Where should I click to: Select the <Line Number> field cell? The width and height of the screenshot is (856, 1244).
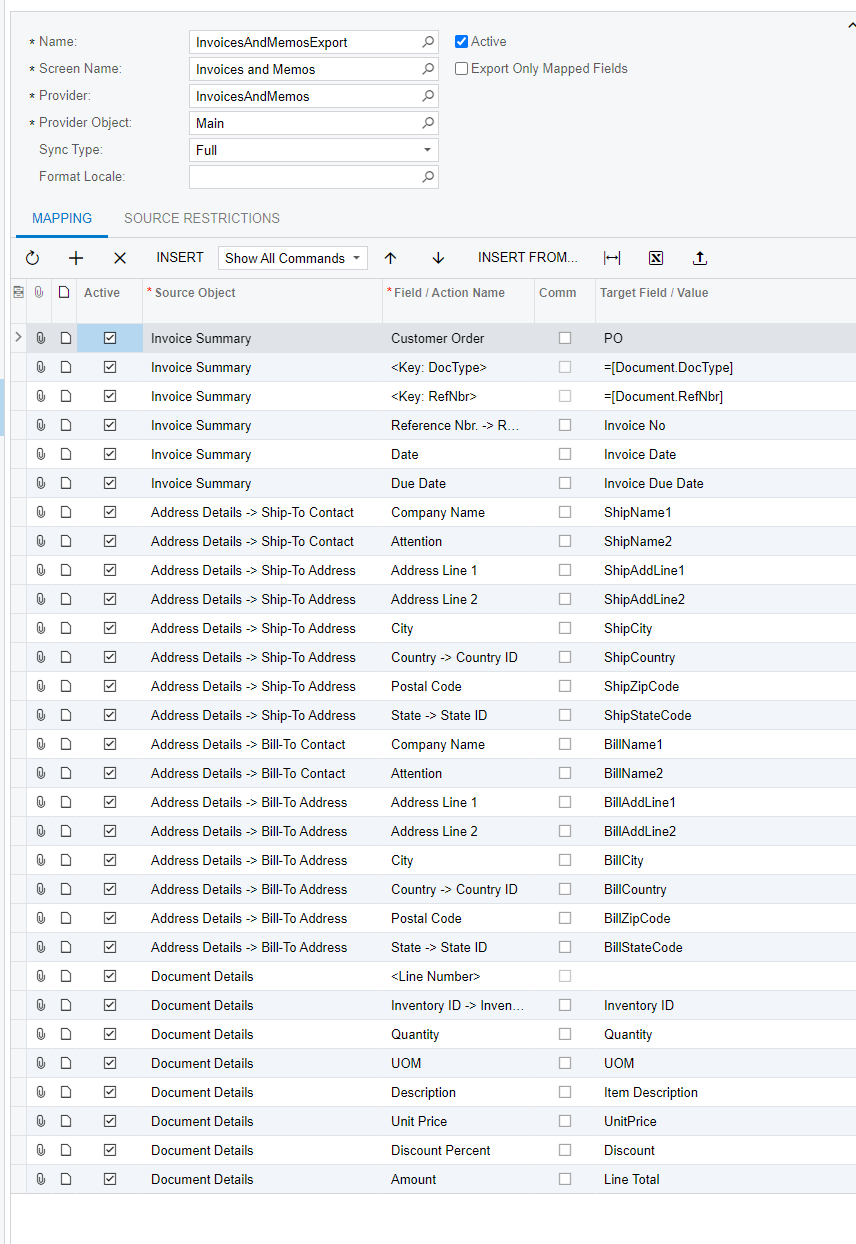coord(458,976)
